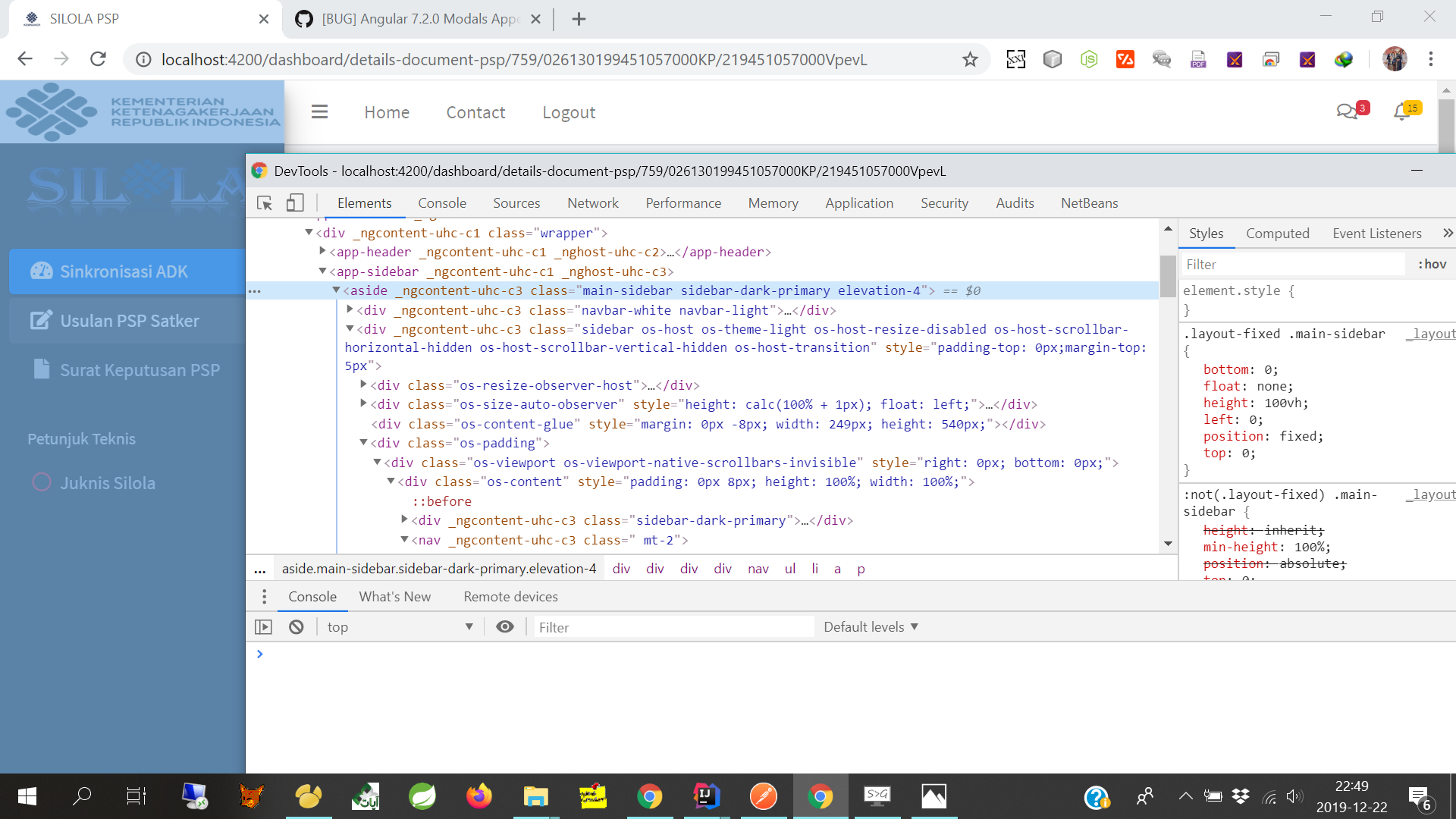Toggle :hov pseudo-class state in Styles pane
This screenshot has height=819, width=1456.
[x=1432, y=264]
